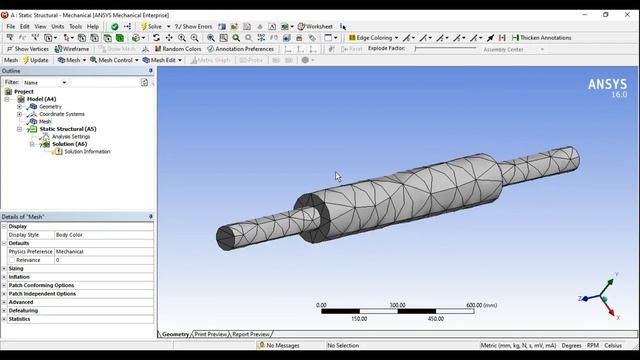The width and height of the screenshot is (640, 360).
Task: Open the Tools menu
Action: tap(75, 27)
